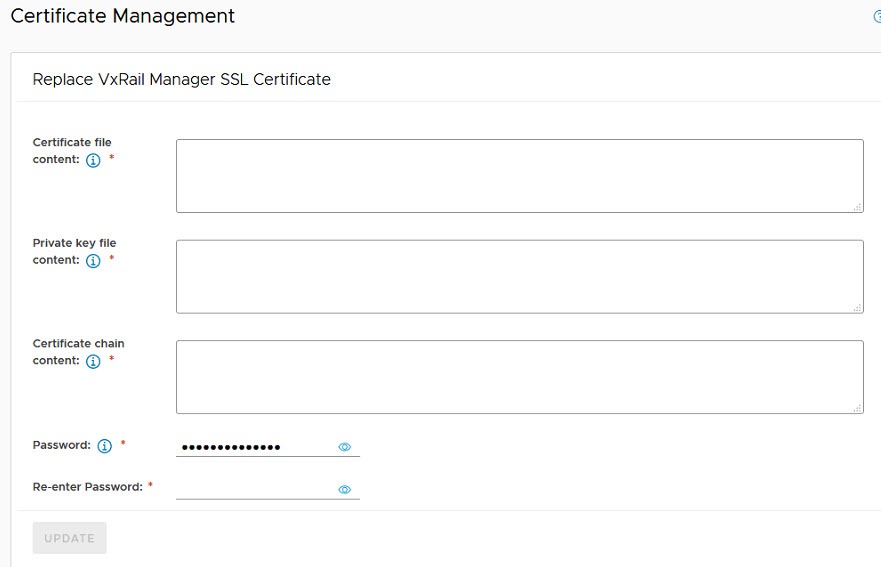Screen dimensions: 881x567
Task: Open info tooltip for Private key file content
Action: [x=93, y=261]
